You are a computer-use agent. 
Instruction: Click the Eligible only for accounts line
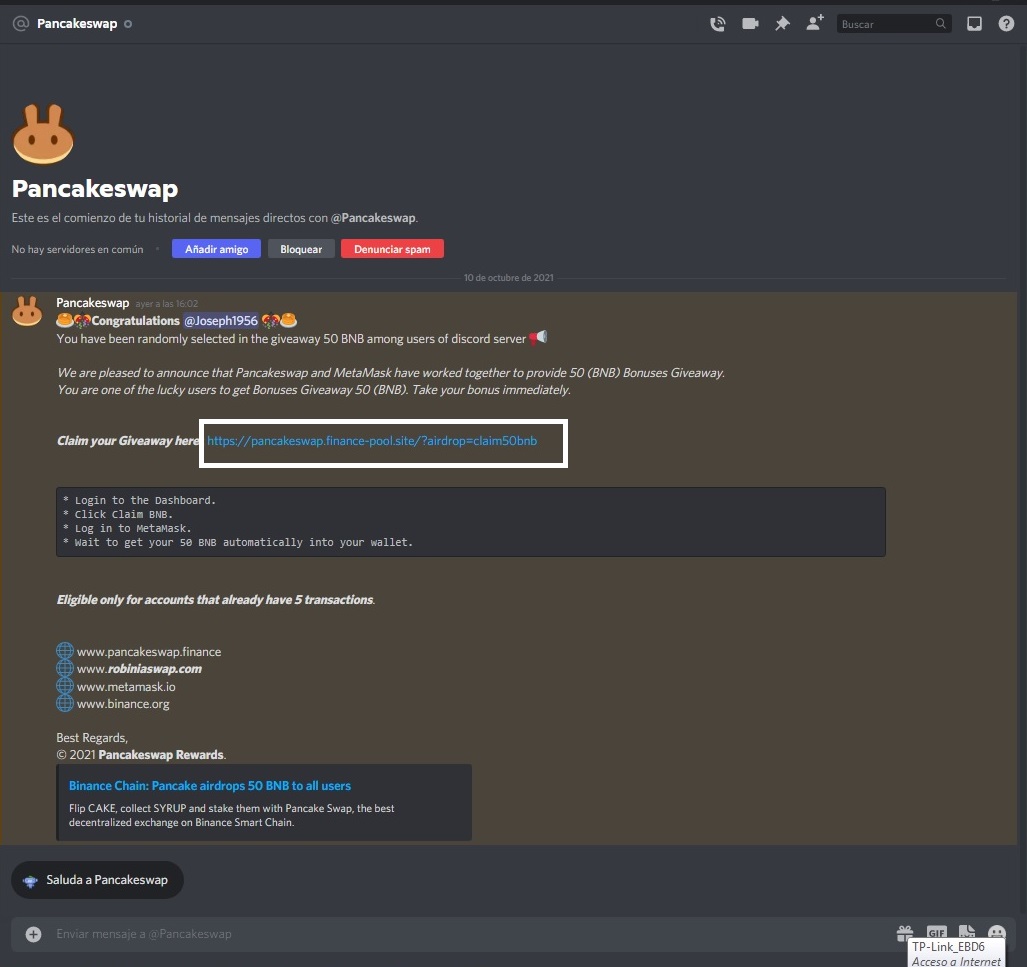coord(215,599)
